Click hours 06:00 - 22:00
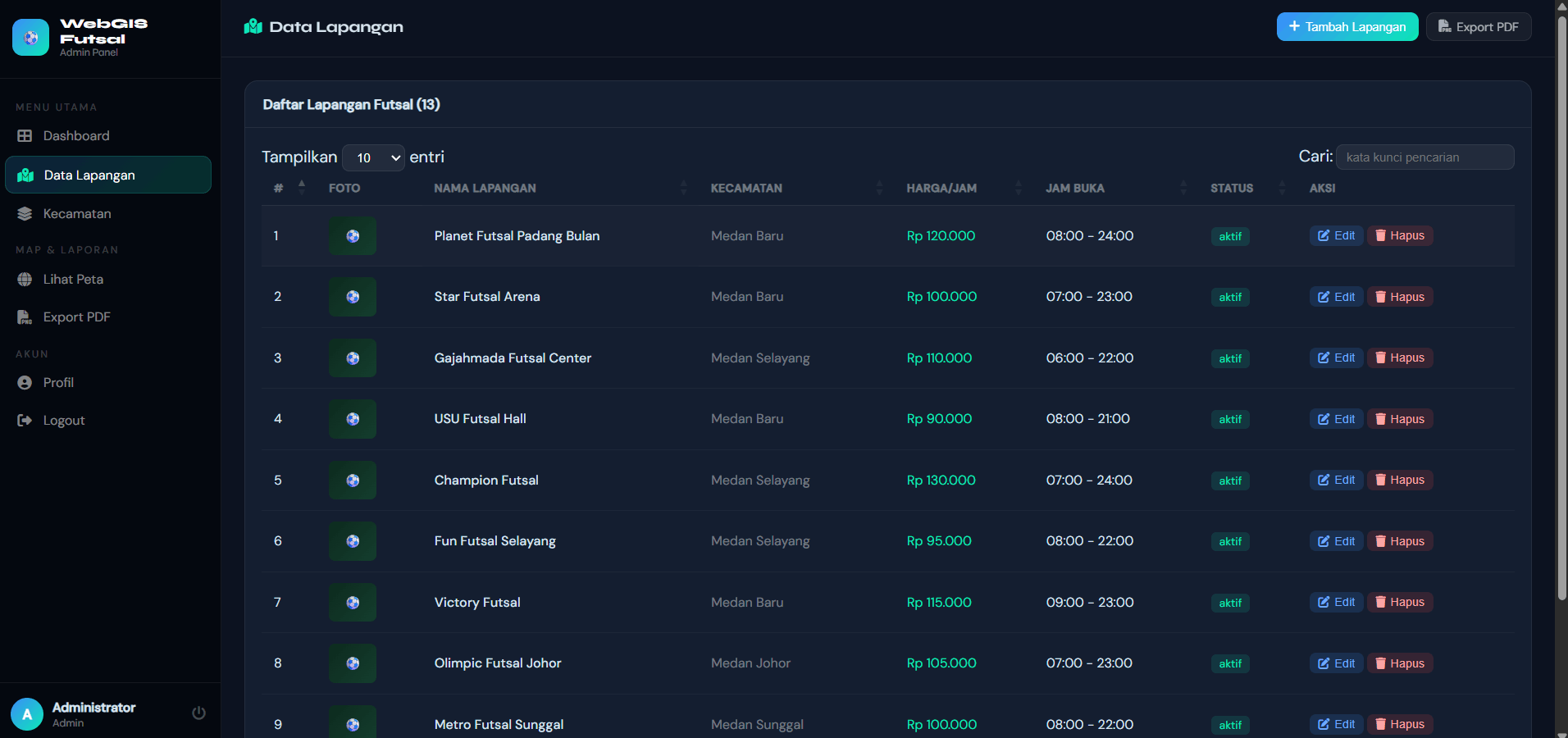The height and width of the screenshot is (738, 1568). 1090,358
